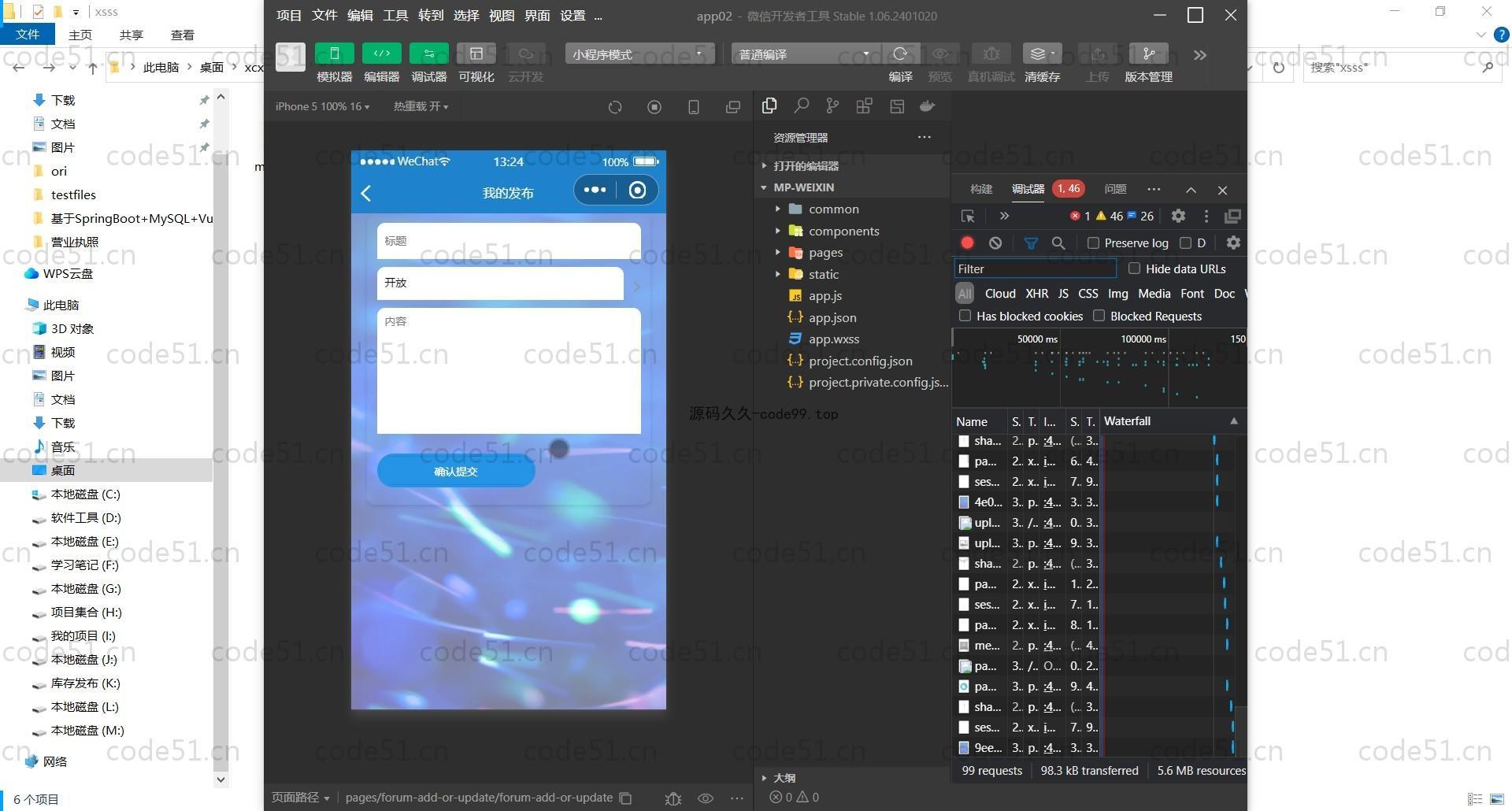Viewport: 1512px width, 811px height.
Task: Open the iPhone 5 device dropdown
Action: pyautogui.click(x=322, y=106)
